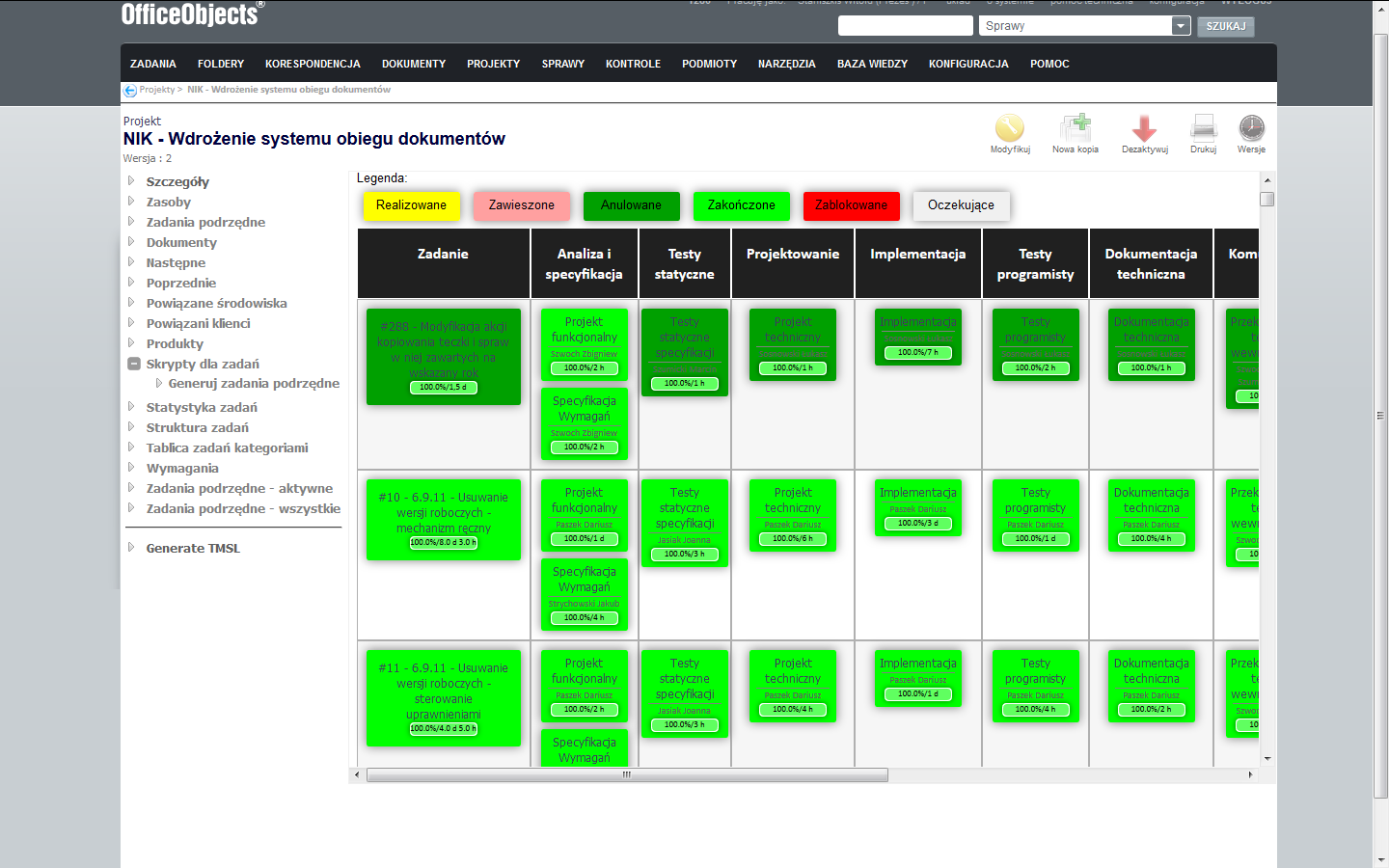1389x868 pixels.
Task: Open Zadania podrzędne - wszystkie
Action: coord(243,508)
